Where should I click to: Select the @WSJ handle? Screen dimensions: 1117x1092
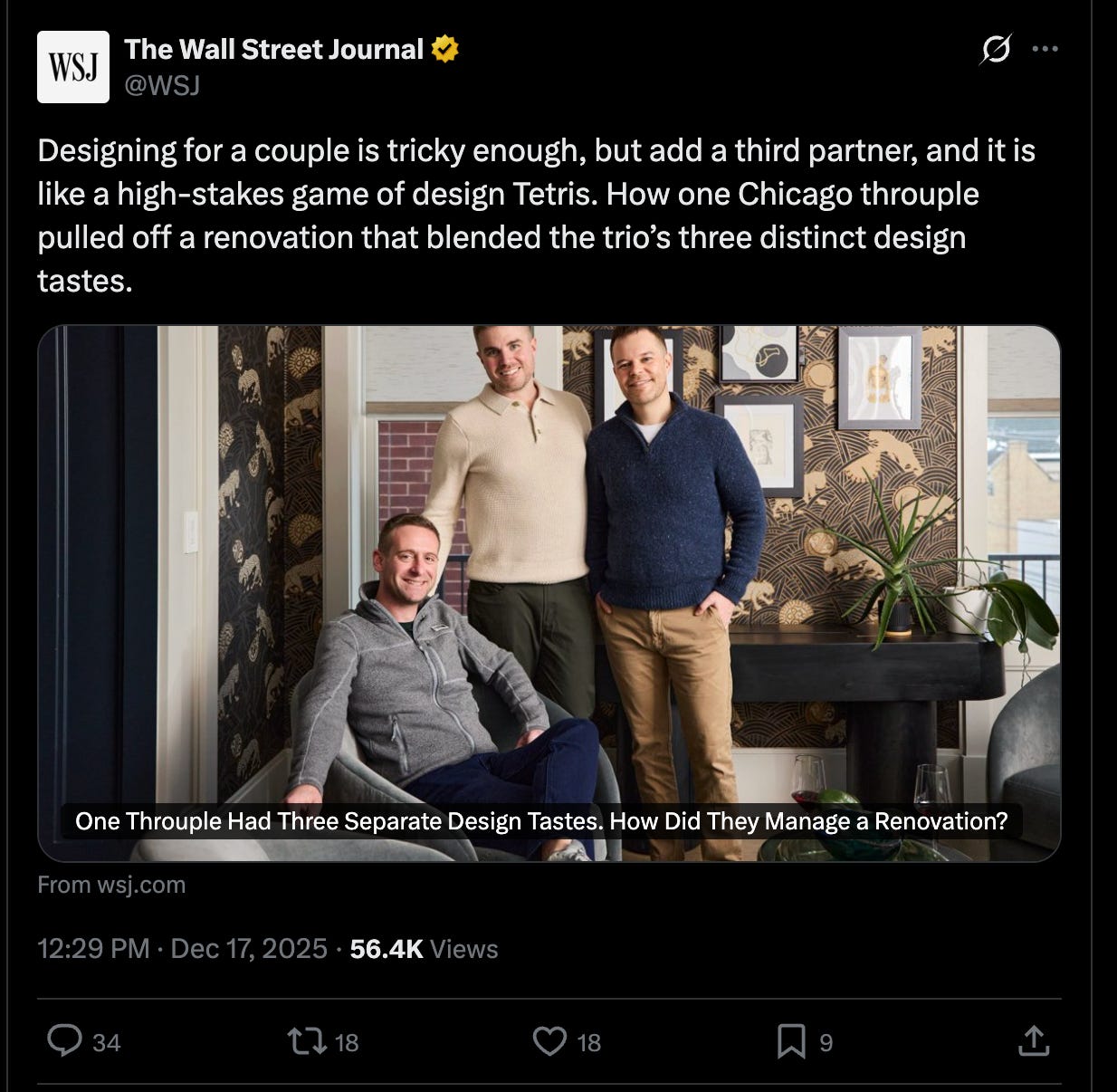click(x=163, y=87)
